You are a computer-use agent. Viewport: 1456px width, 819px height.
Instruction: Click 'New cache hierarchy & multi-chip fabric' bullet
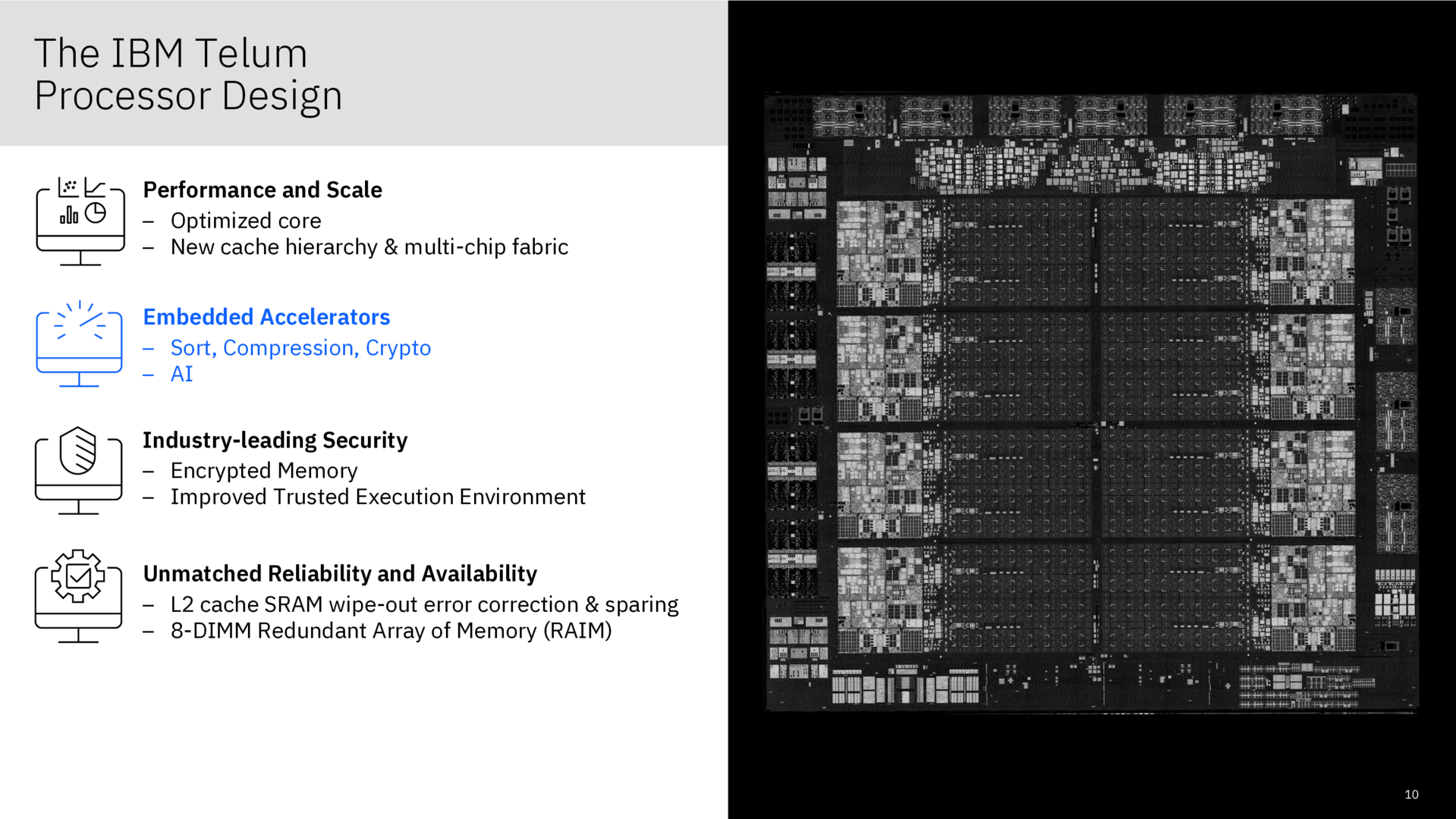[x=370, y=247]
